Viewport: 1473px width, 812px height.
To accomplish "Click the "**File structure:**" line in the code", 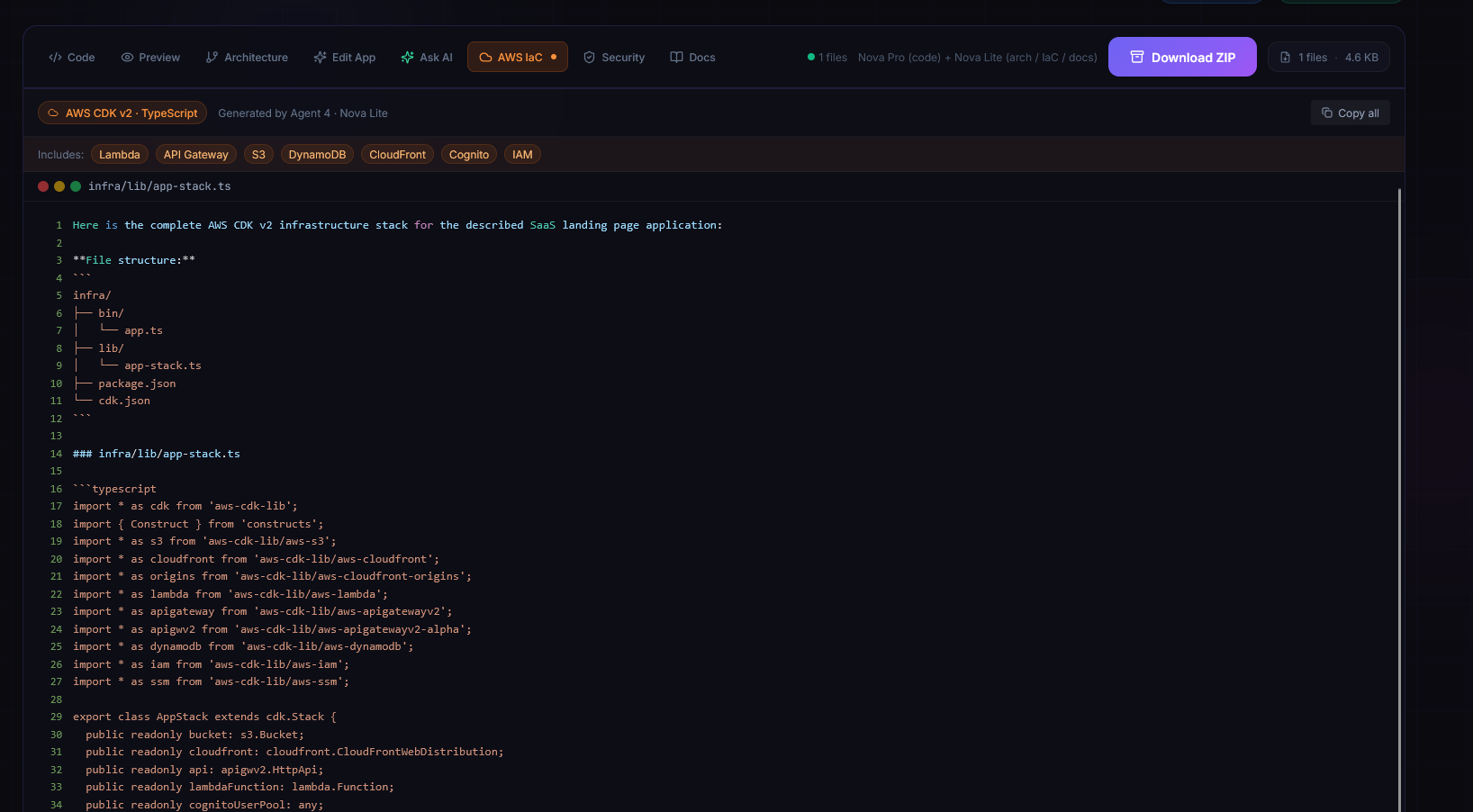I will (x=134, y=260).
